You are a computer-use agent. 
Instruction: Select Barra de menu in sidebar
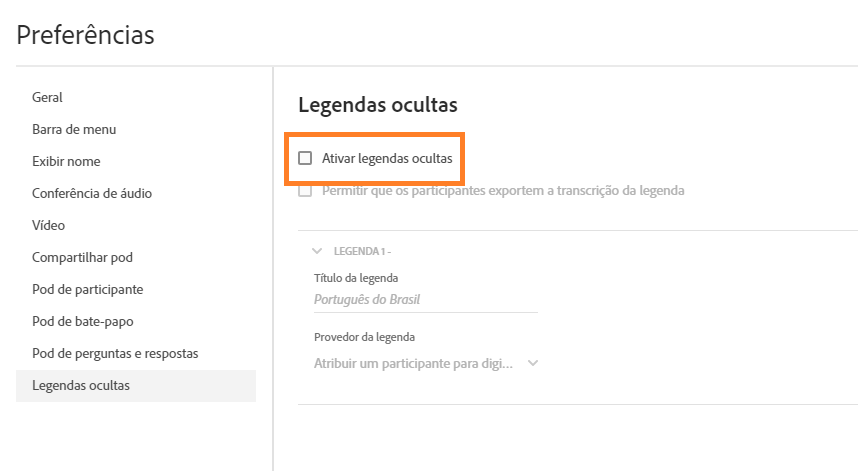(74, 130)
